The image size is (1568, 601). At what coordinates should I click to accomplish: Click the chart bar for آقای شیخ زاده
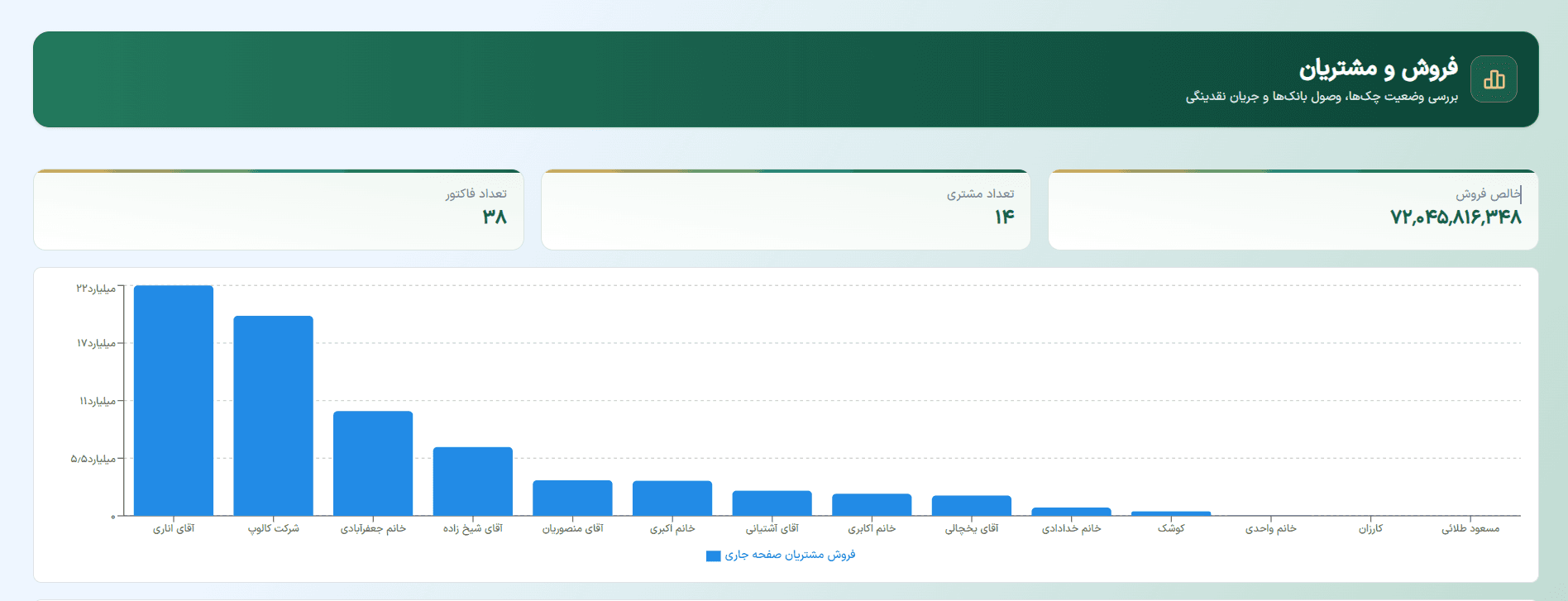[473, 481]
